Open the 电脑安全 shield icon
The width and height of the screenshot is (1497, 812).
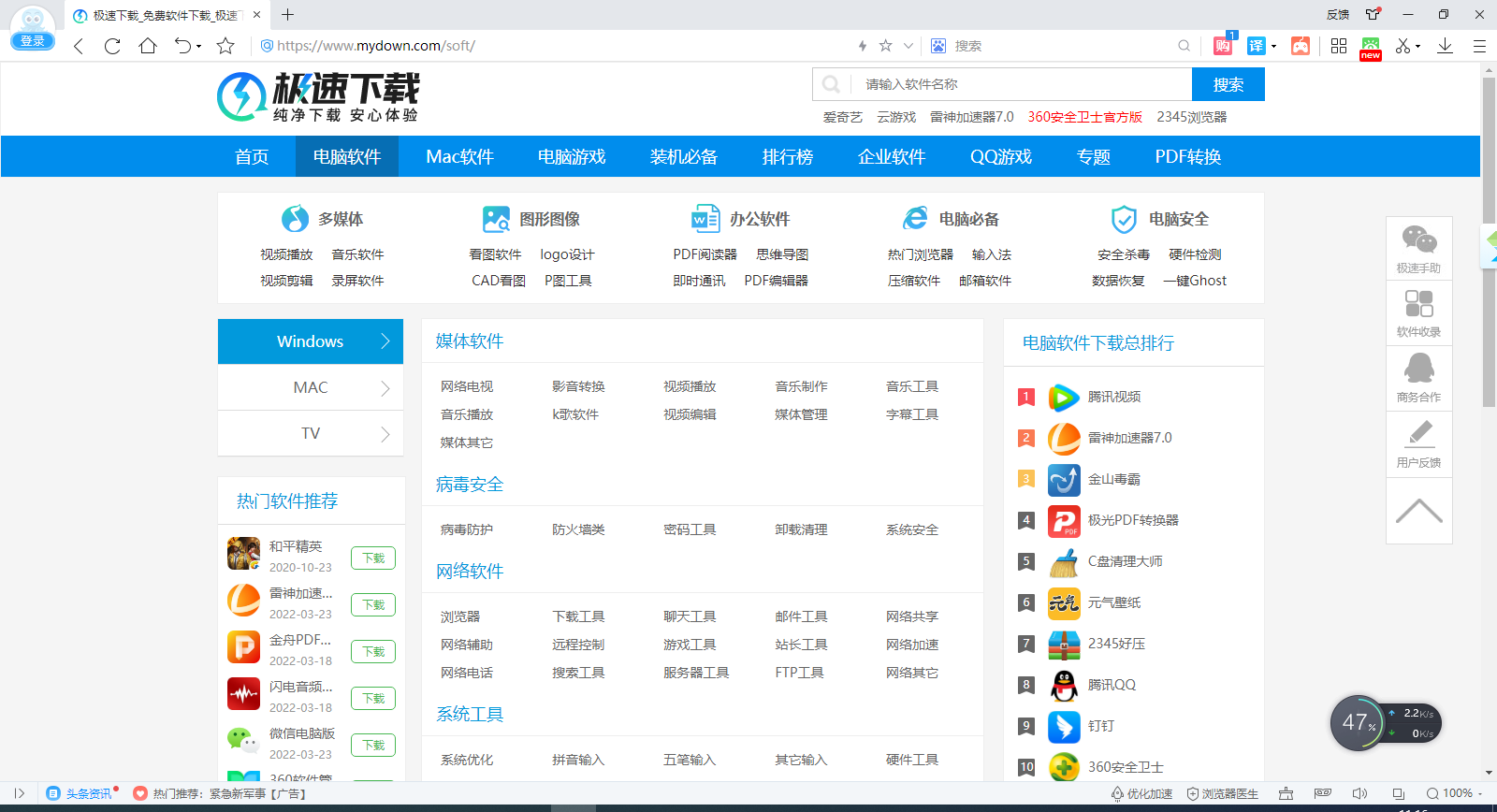point(1124,219)
